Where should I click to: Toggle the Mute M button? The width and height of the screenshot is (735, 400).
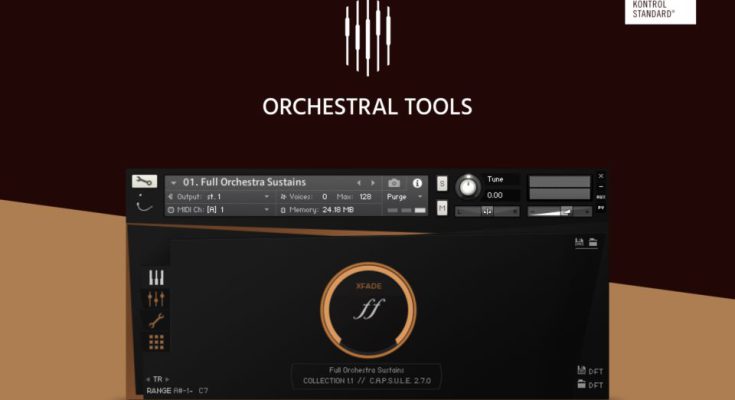click(442, 208)
